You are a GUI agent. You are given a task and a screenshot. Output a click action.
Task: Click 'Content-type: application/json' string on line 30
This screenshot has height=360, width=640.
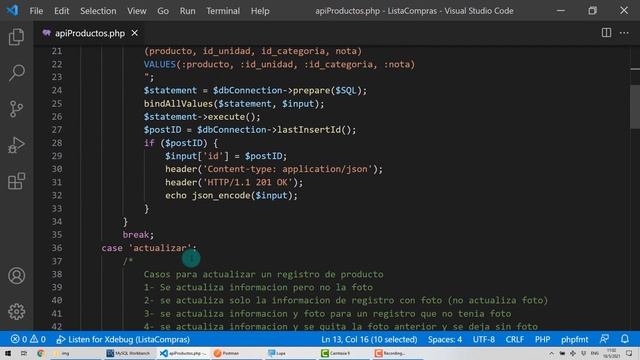coord(287,169)
